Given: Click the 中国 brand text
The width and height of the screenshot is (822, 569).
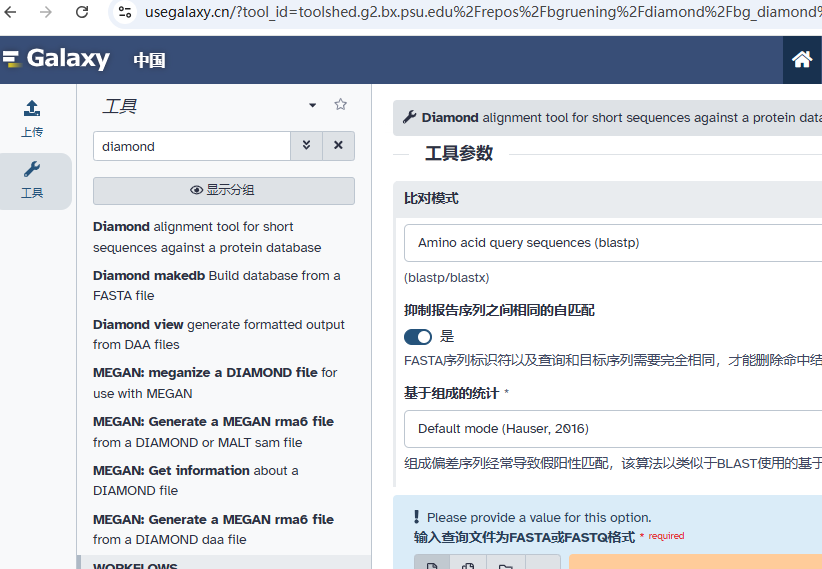Looking at the screenshot, I should (149, 60).
